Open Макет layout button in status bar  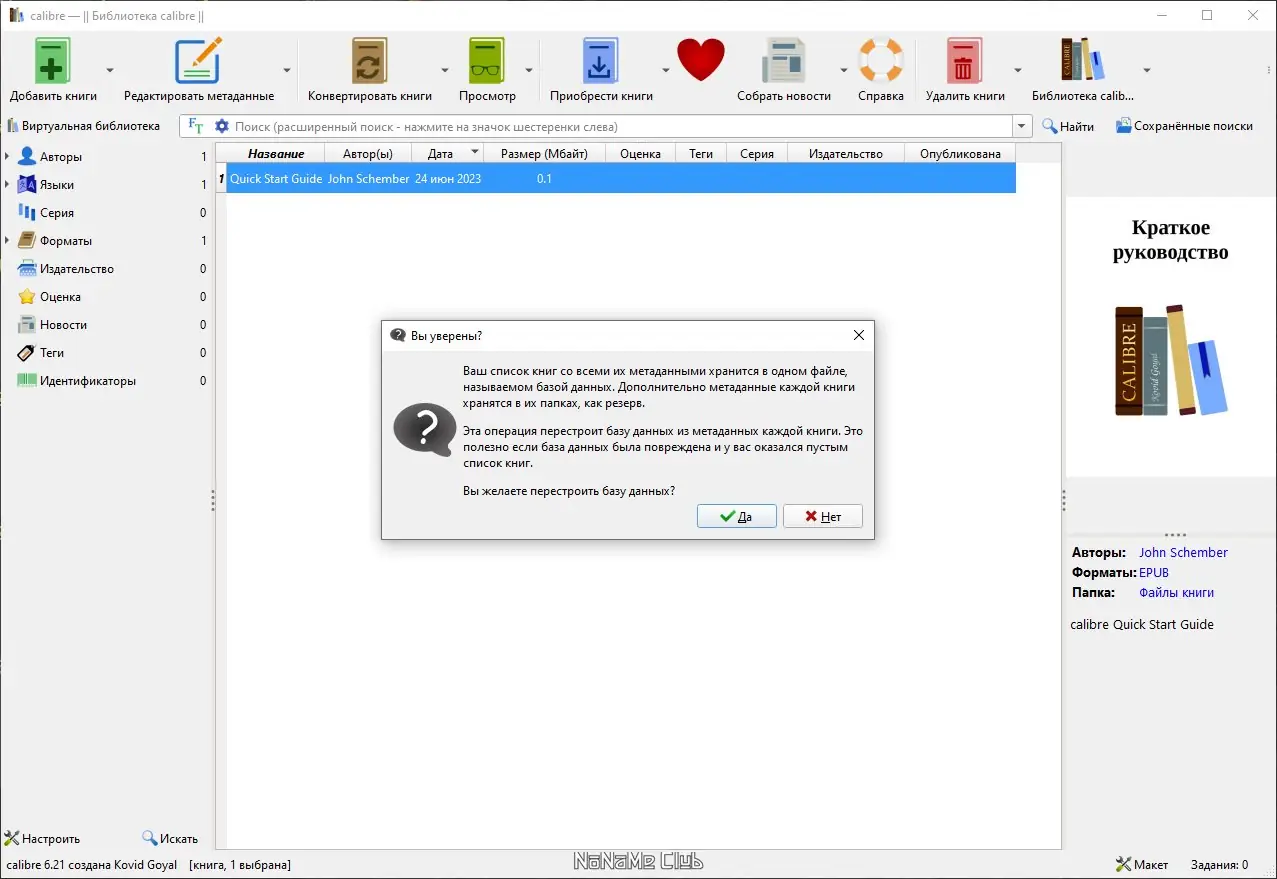[1141, 865]
